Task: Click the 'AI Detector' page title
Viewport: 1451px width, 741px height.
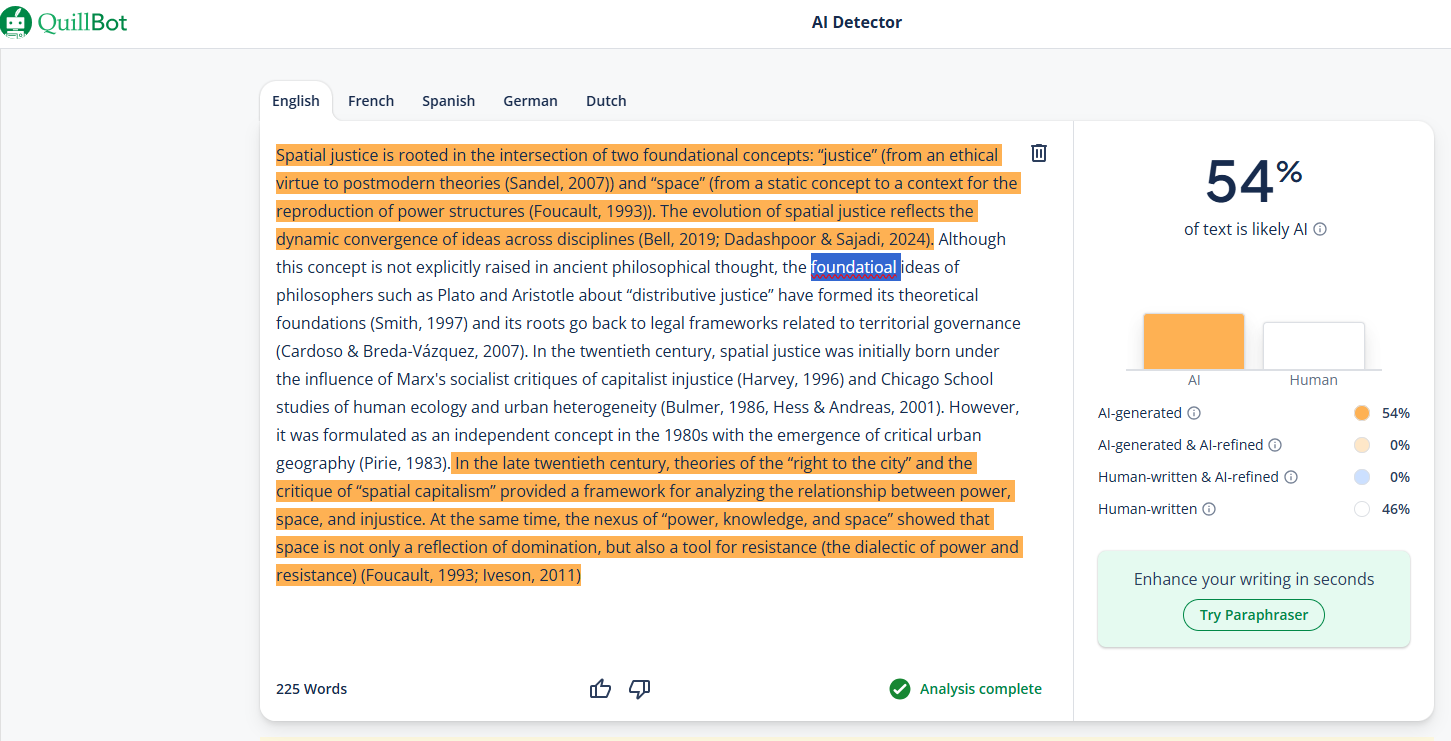Action: (857, 22)
